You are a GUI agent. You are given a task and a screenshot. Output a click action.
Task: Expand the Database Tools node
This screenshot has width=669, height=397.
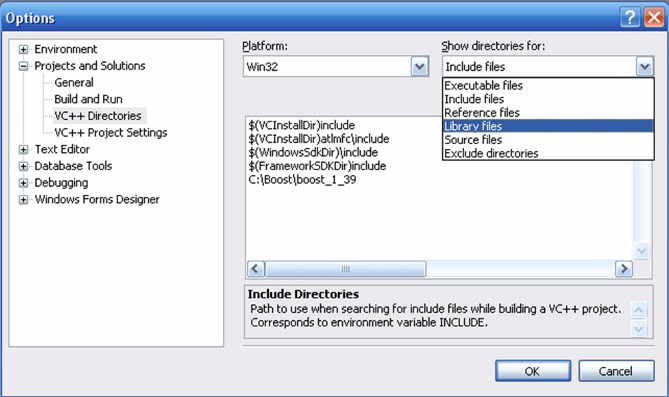pos(23,166)
